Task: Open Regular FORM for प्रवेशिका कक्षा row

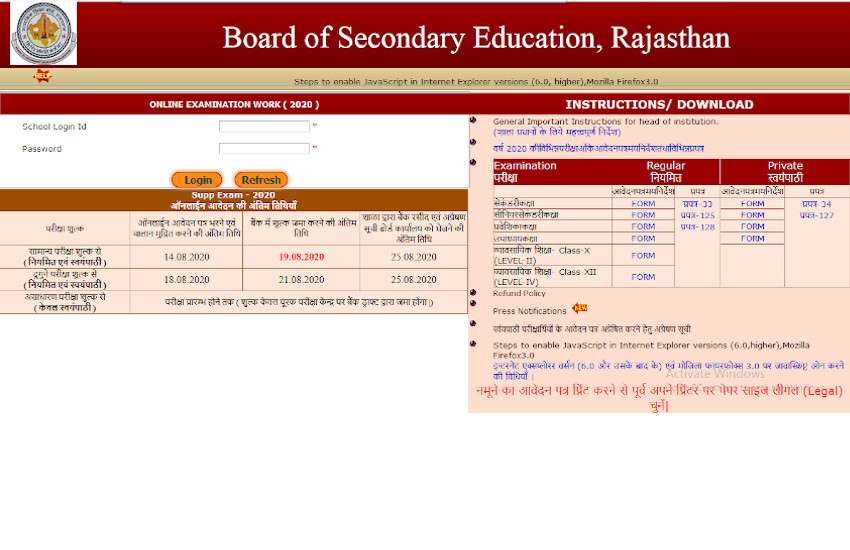Action: 643,227
